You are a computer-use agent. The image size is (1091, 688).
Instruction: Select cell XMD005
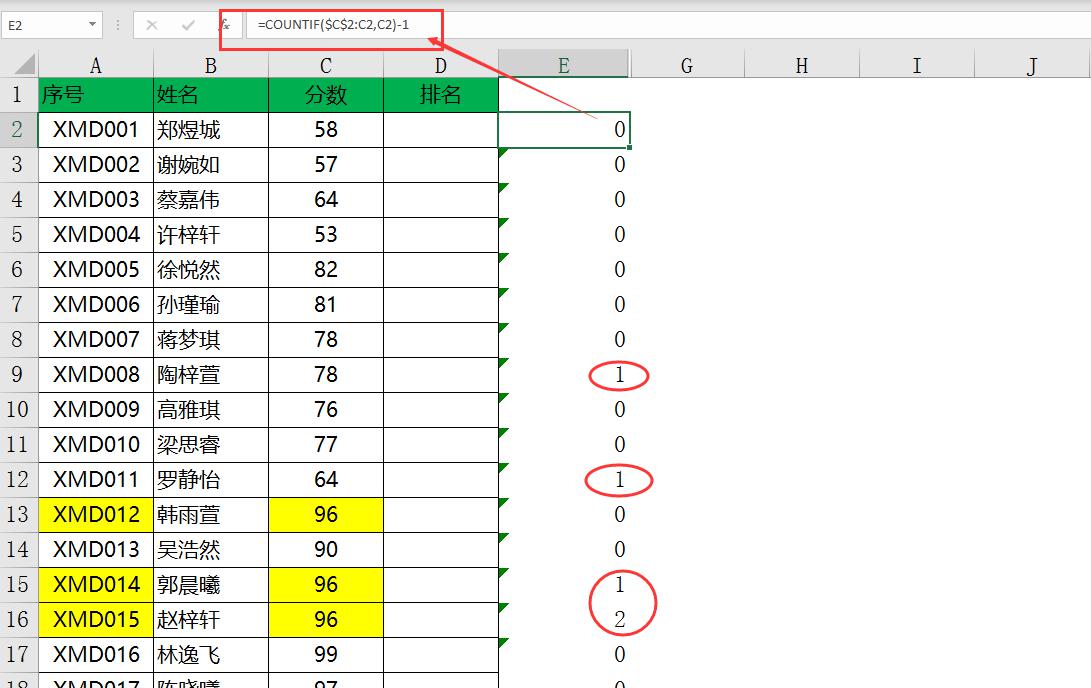(96, 269)
